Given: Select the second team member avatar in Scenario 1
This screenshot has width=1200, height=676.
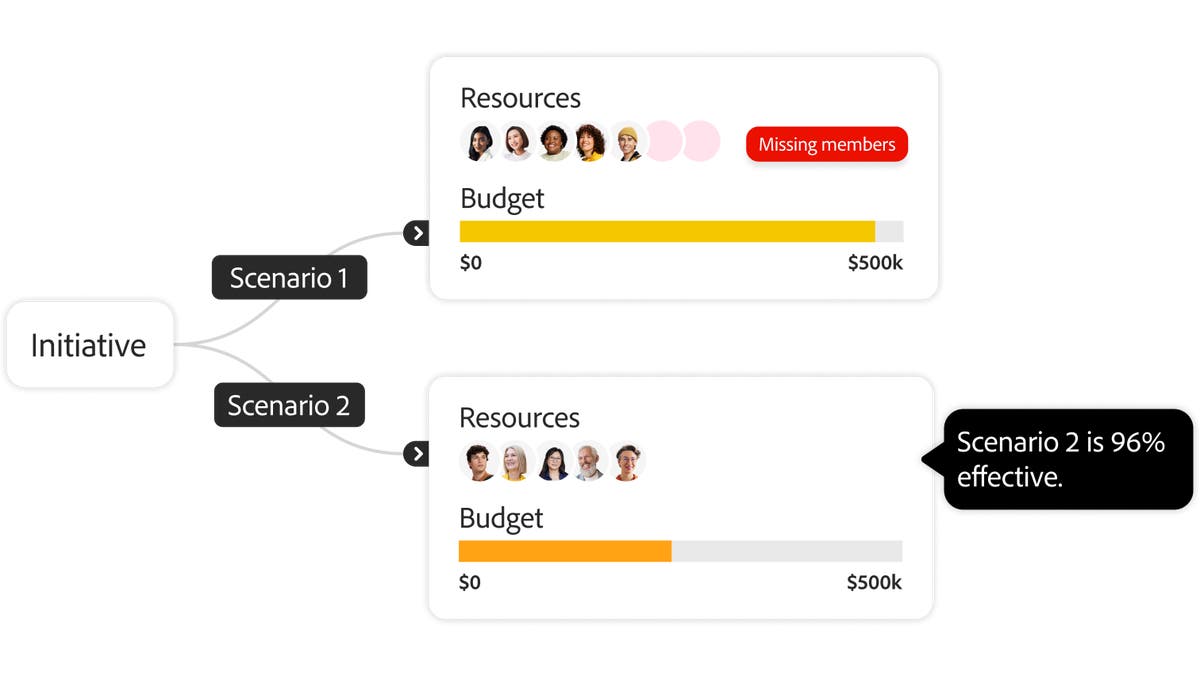Looking at the screenshot, I should (516, 142).
